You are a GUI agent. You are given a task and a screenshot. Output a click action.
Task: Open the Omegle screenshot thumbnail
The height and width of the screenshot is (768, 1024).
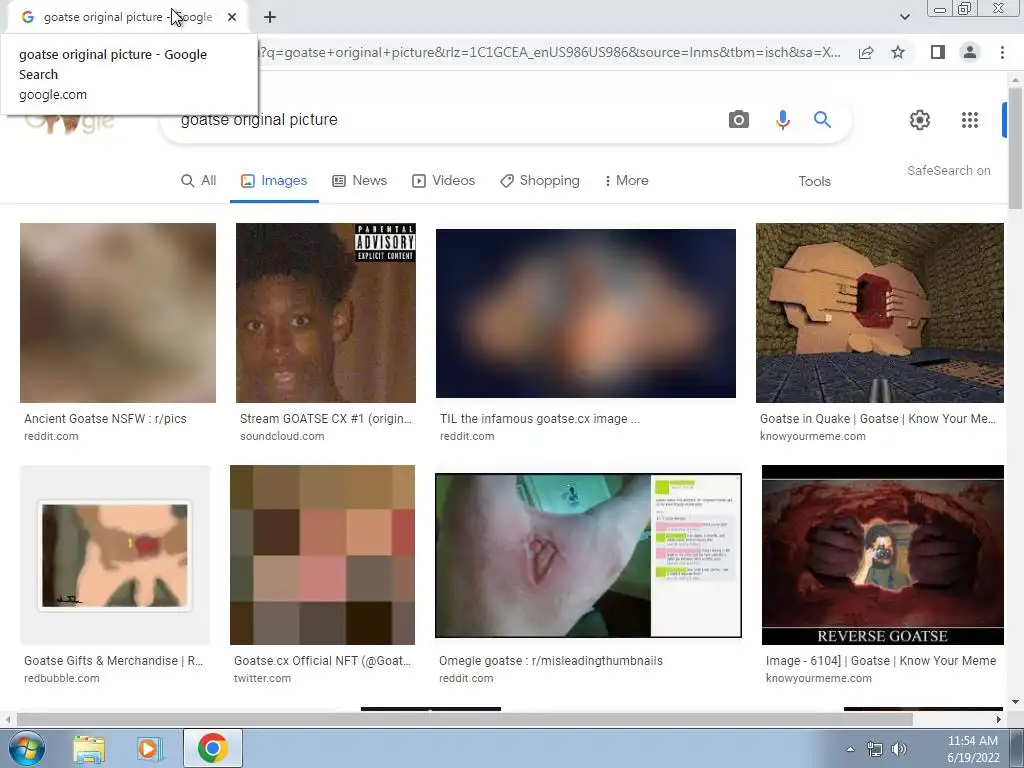coord(588,555)
